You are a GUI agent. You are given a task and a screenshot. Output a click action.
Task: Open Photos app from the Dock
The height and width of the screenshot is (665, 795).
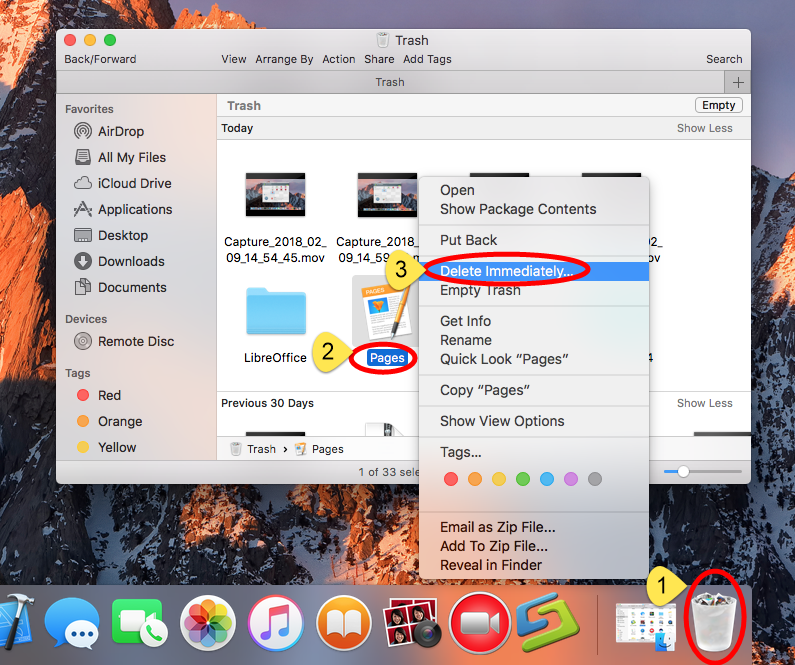(x=207, y=622)
